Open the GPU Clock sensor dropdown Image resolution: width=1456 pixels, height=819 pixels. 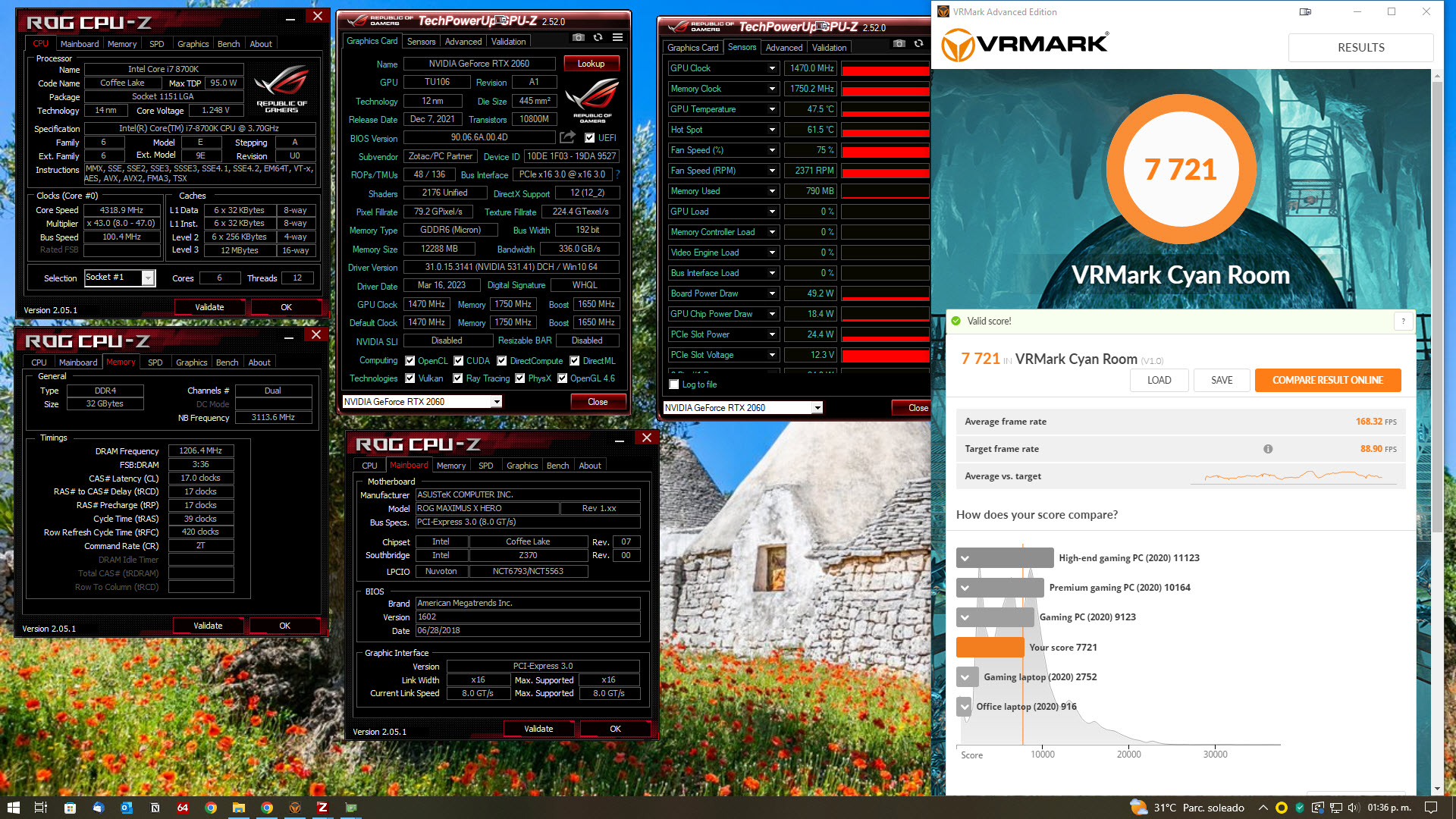pos(773,68)
